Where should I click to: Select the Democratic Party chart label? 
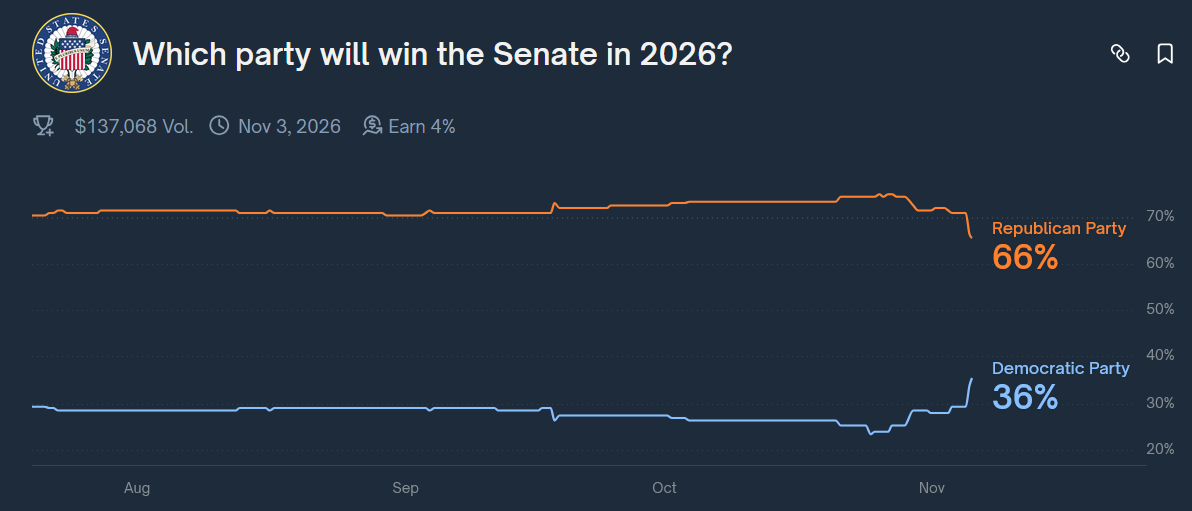click(x=1060, y=368)
